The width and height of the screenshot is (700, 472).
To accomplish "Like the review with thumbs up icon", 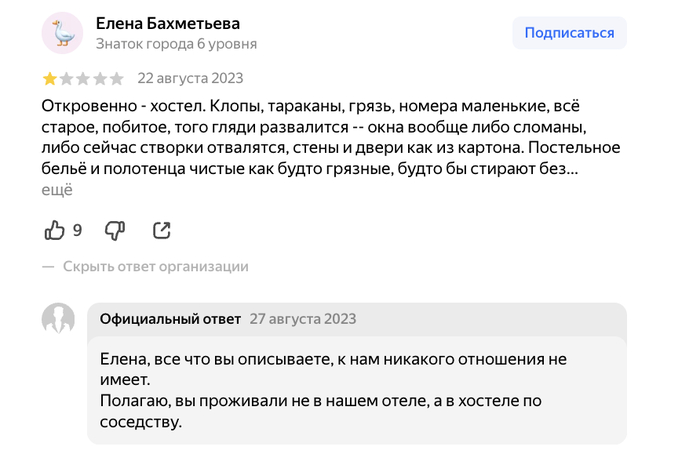I will (54, 230).
